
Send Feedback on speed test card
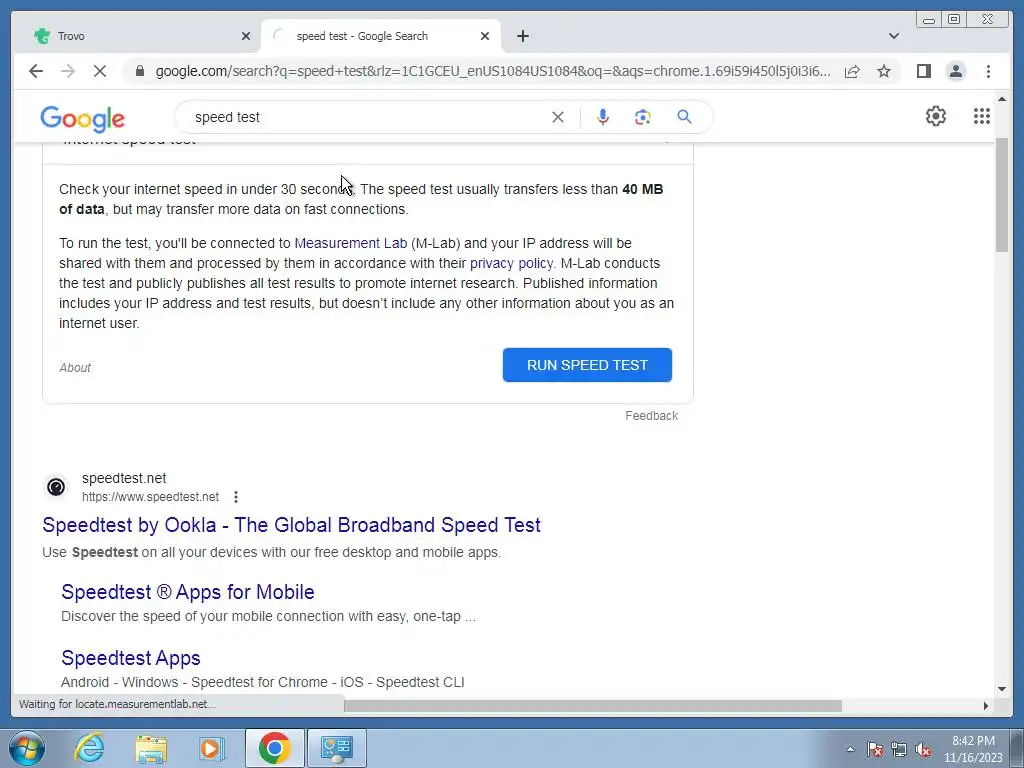[x=651, y=416]
